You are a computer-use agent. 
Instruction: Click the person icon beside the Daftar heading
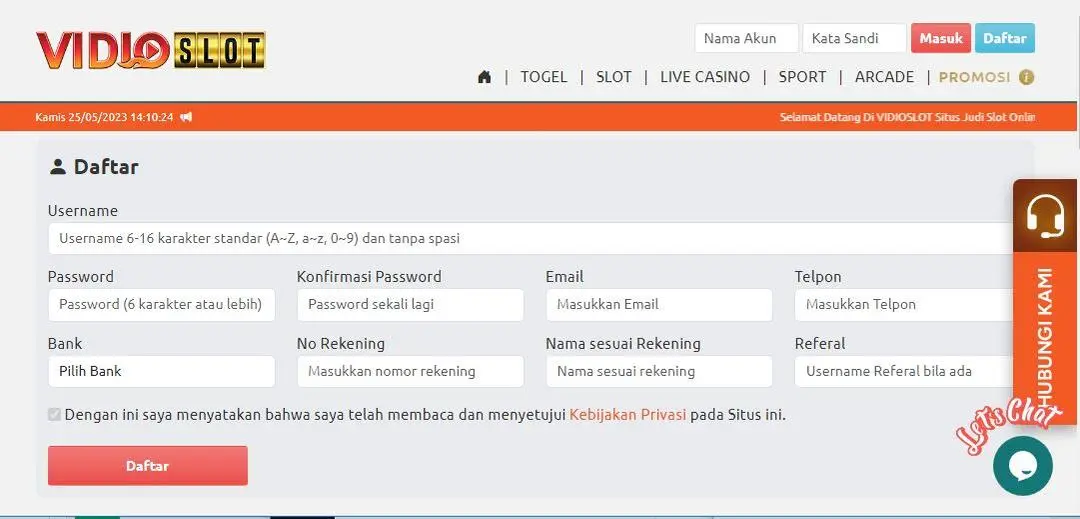[58, 167]
